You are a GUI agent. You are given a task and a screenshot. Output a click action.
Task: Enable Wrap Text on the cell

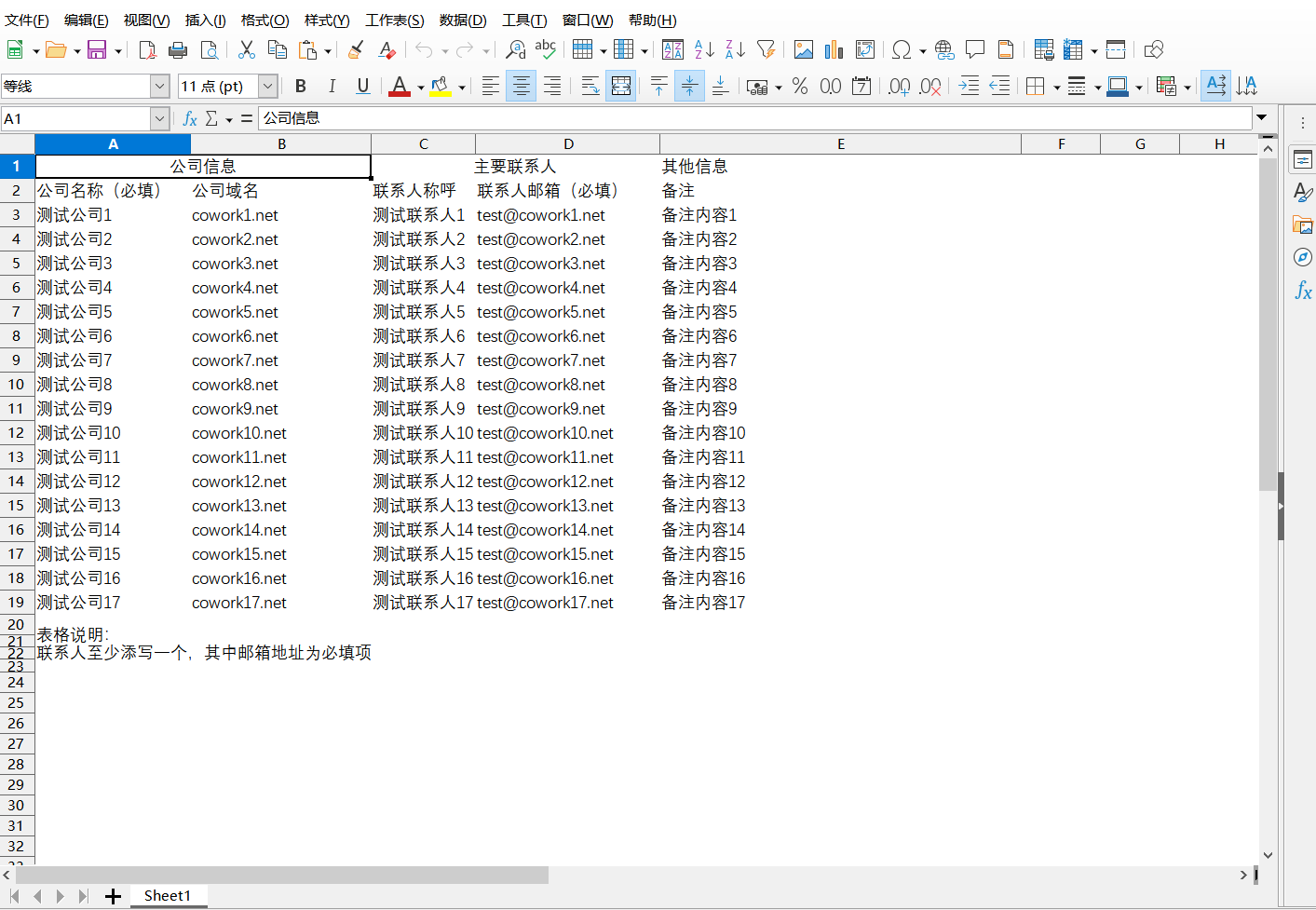589,86
